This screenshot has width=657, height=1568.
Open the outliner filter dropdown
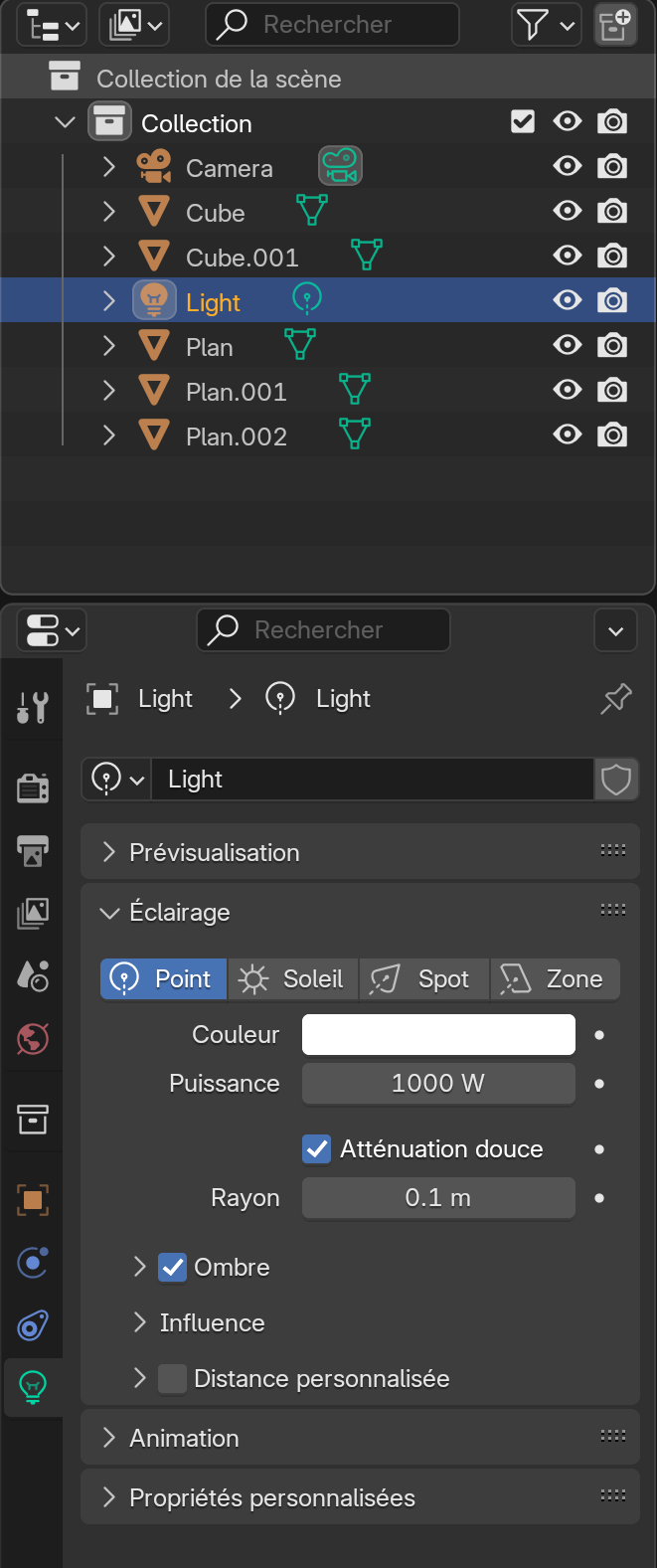tap(546, 25)
